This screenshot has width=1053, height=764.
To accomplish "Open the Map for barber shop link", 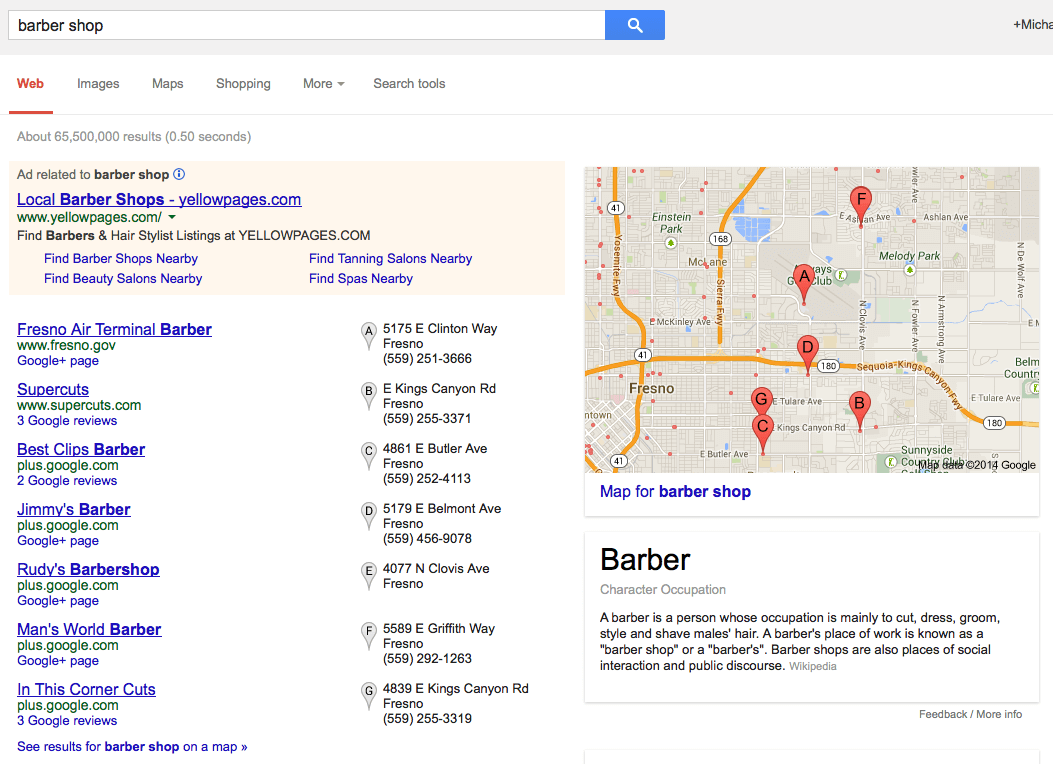I will click(x=675, y=491).
